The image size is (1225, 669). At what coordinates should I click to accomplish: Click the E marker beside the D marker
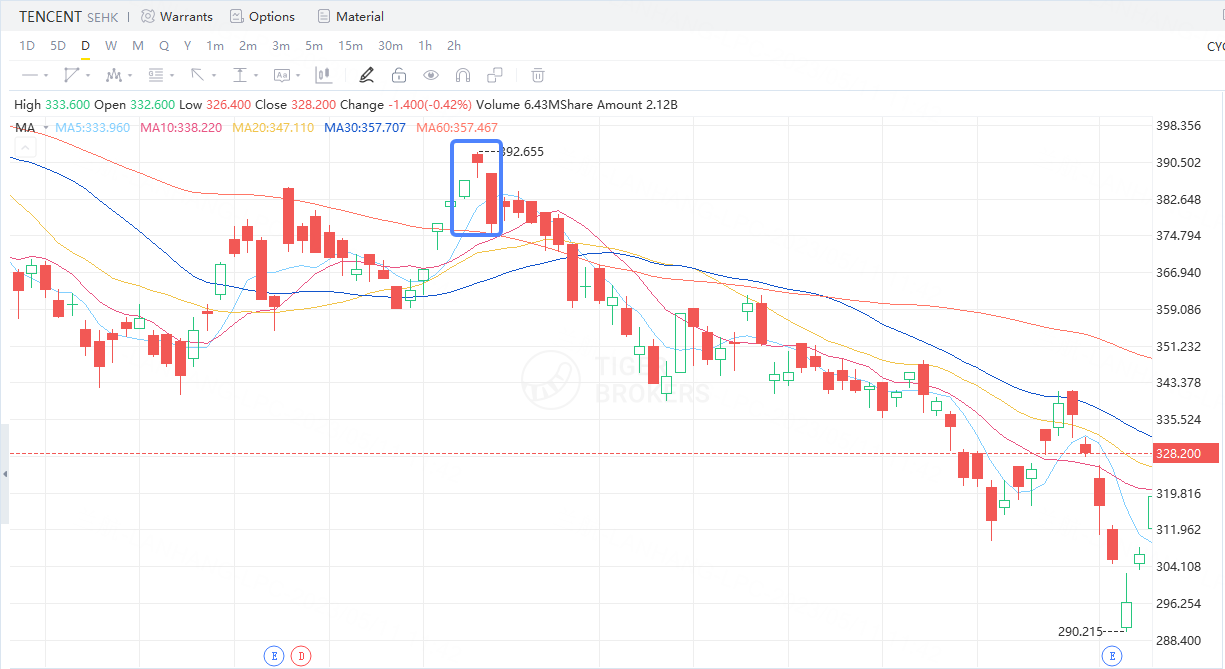click(x=273, y=656)
